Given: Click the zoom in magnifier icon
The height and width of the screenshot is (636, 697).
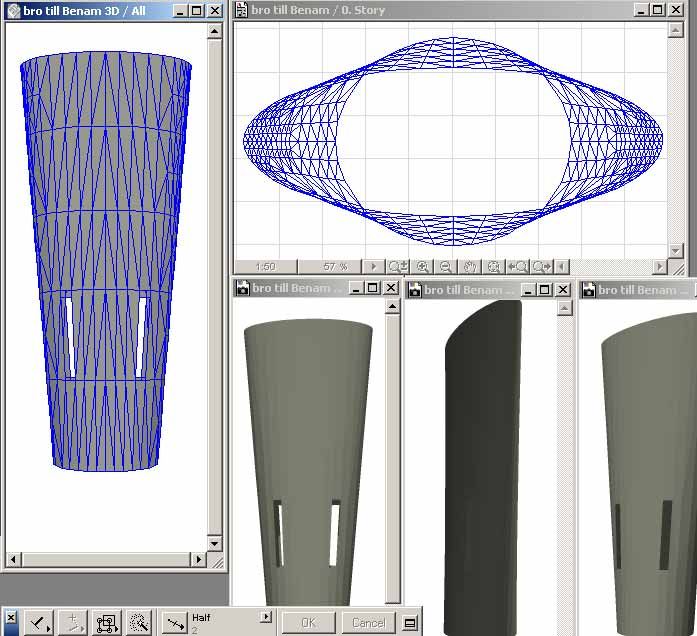Looking at the screenshot, I should pyautogui.click(x=422, y=267).
